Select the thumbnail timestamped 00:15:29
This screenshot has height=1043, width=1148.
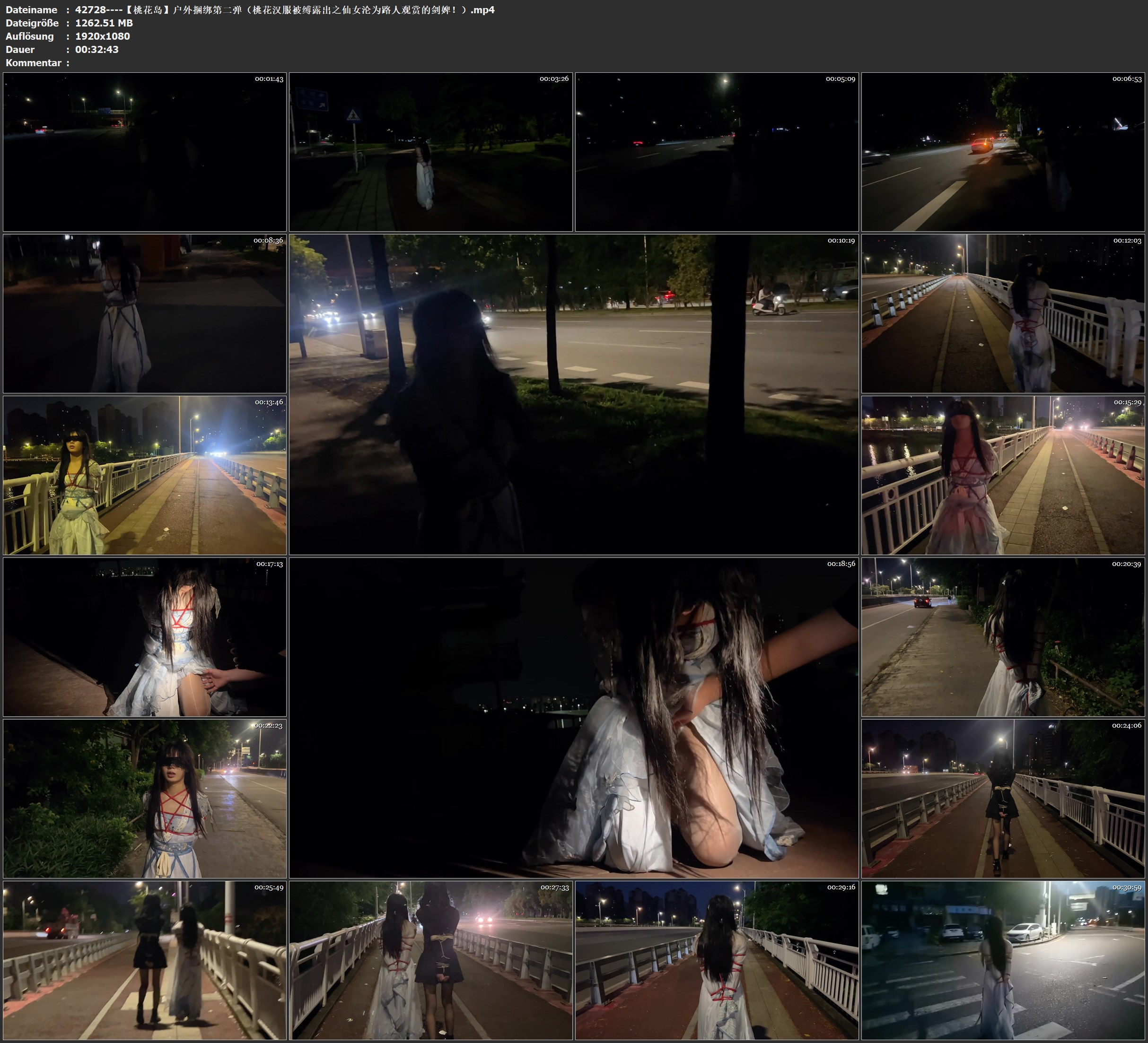click(1003, 475)
